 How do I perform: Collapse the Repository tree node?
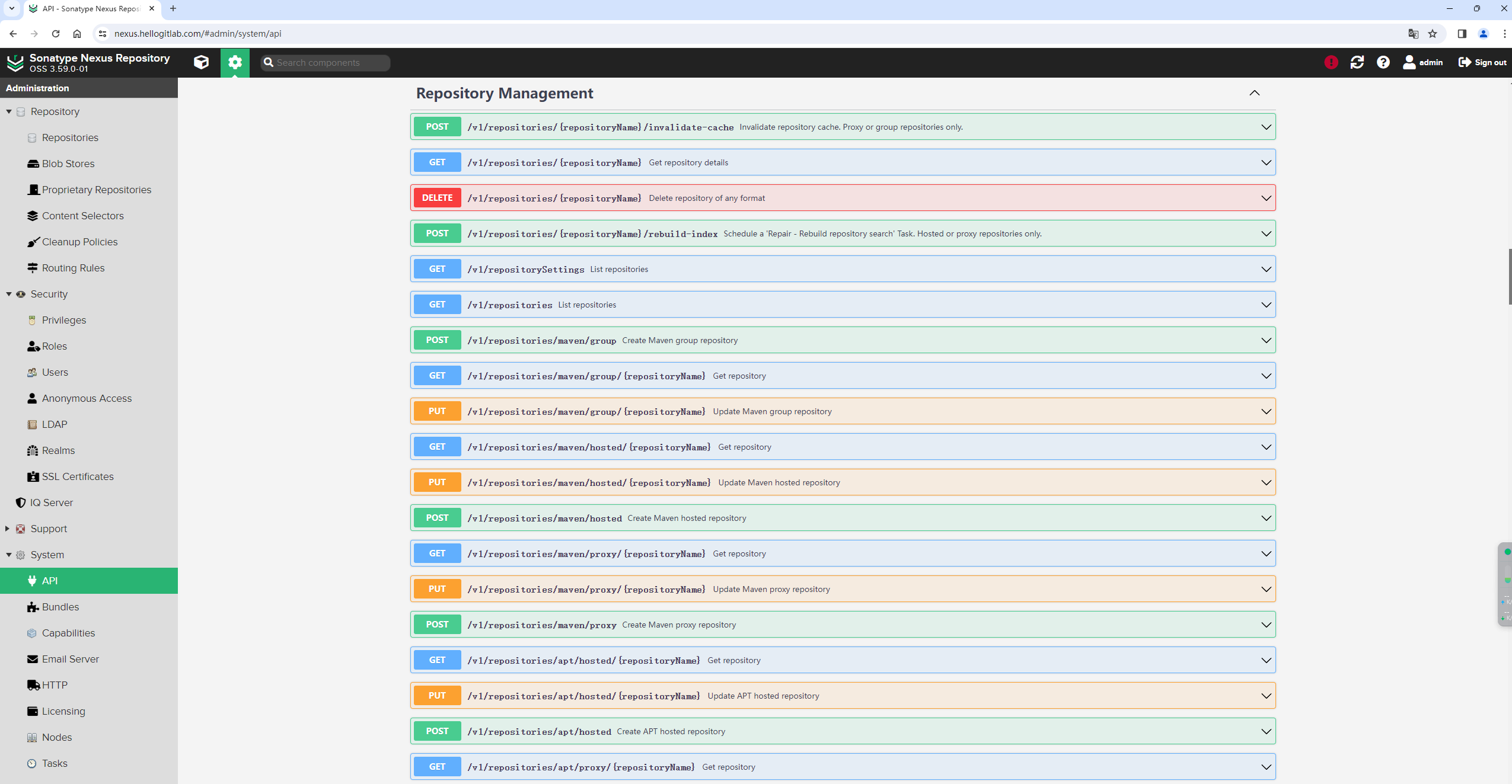point(9,111)
